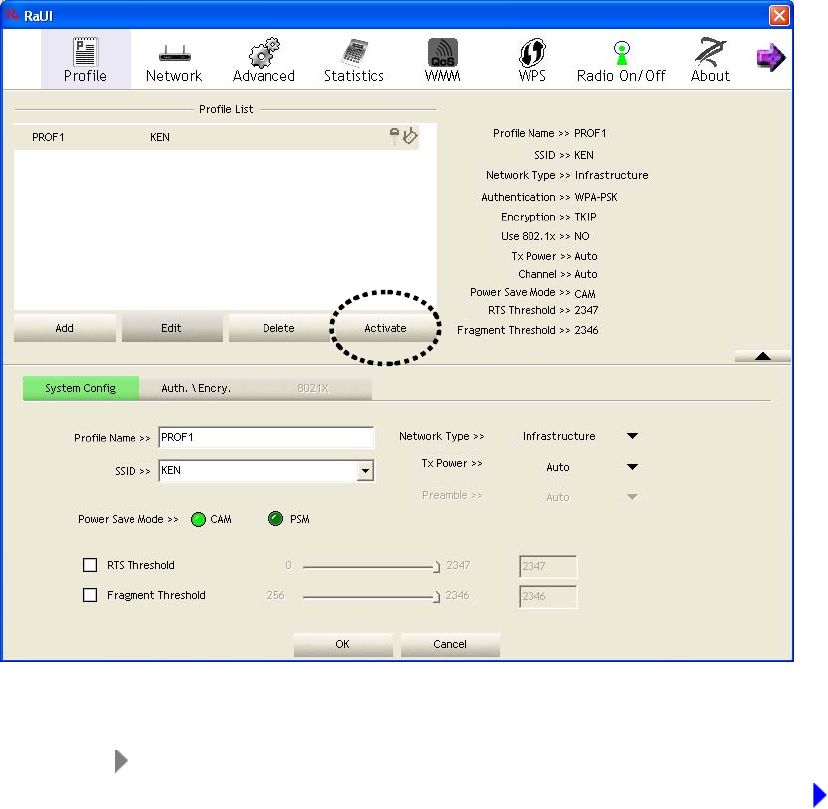The width and height of the screenshot is (828, 809).
Task: Open the Preamble dropdown arrow
Action: click(x=632, y=497)
